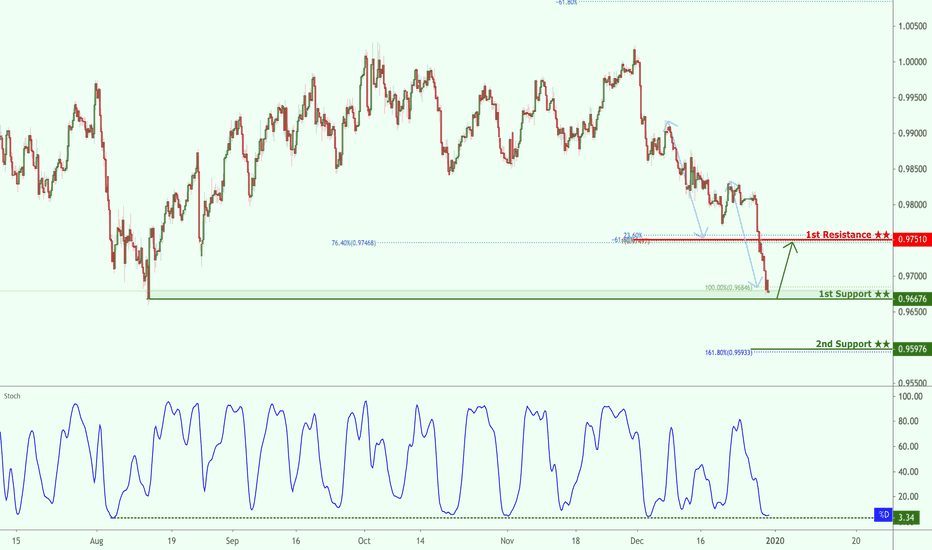Screen dimensions: 932x550
Task: Select the '1st Resistance' label
Action: click(x=848, y=235)
